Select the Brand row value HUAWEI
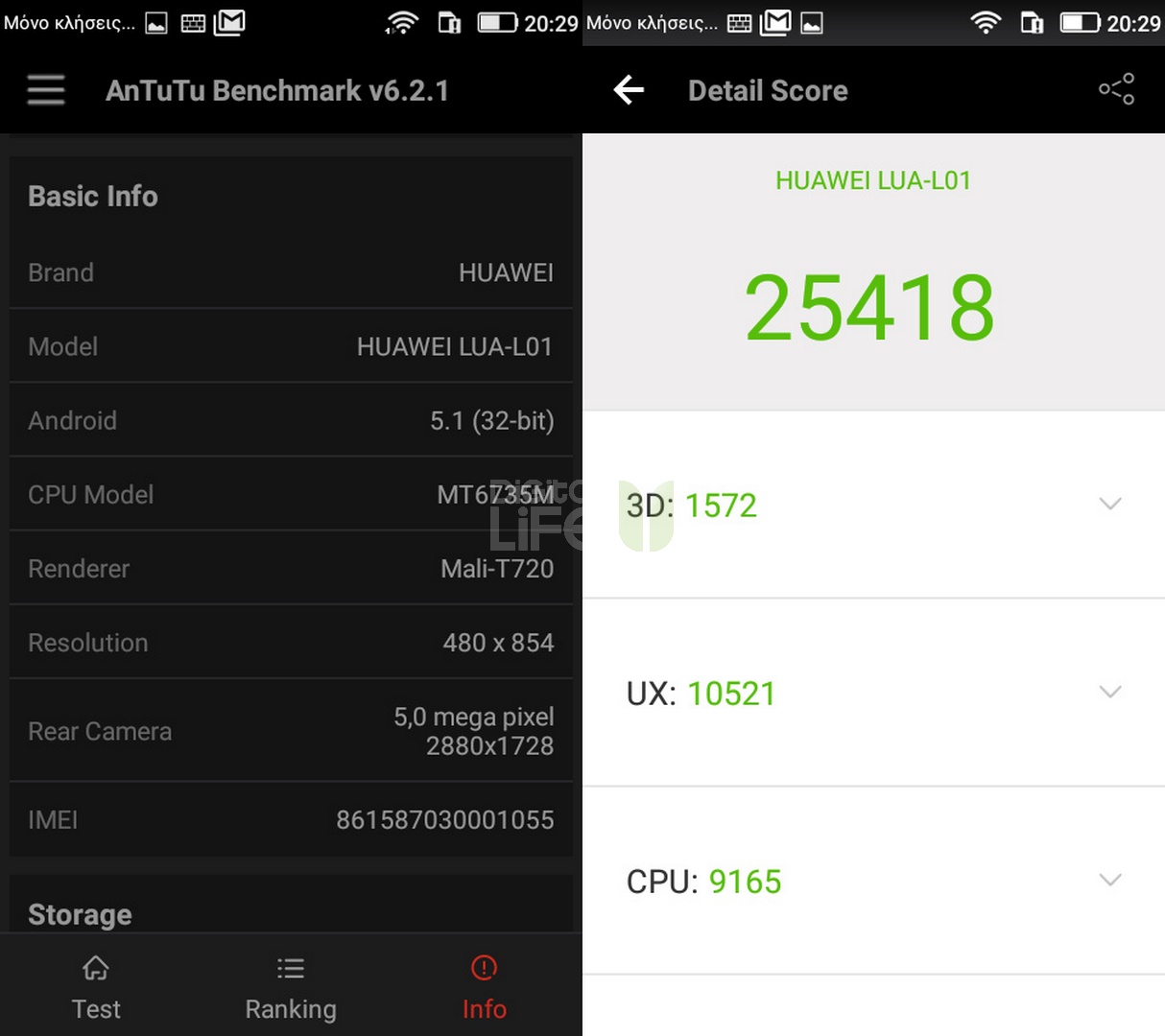Screen dimensions: 1165x1036 point(506,272)
